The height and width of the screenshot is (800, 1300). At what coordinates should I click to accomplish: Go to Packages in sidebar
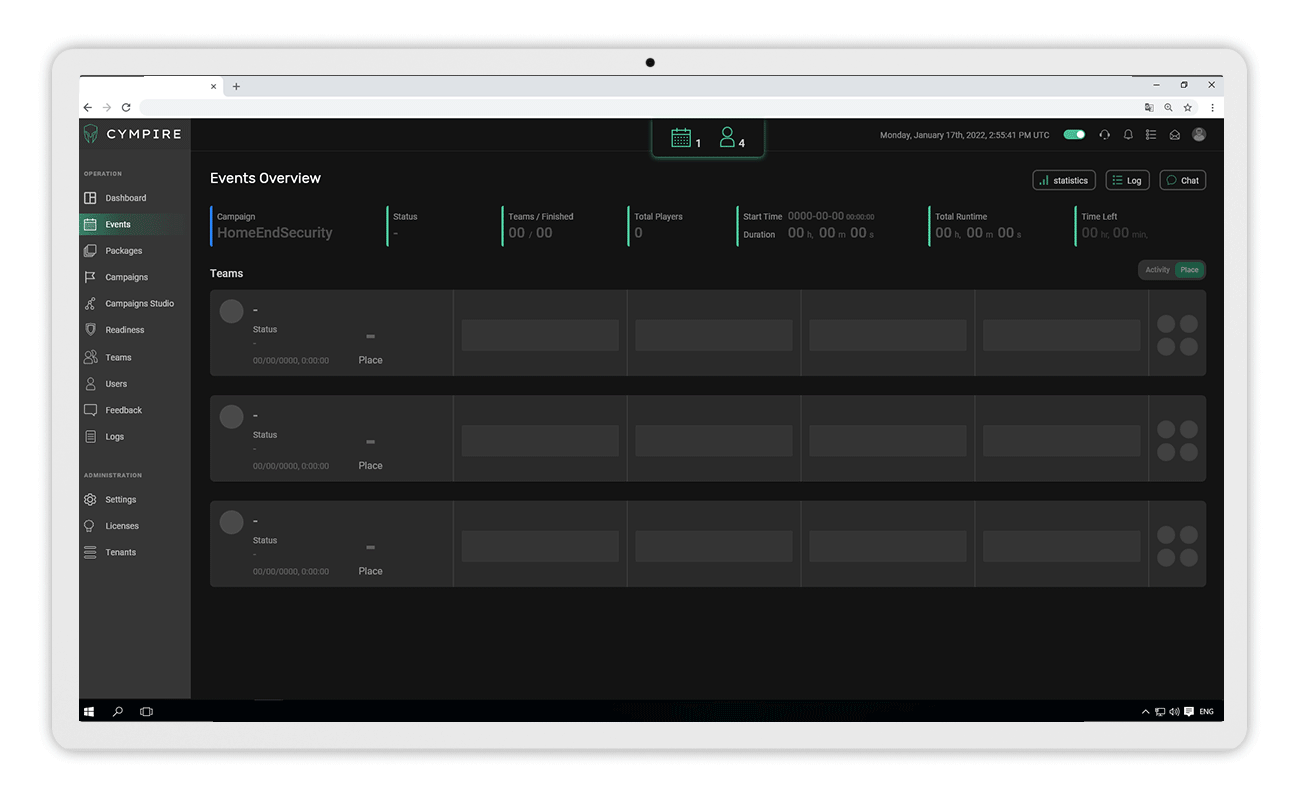tap(124, 251)
